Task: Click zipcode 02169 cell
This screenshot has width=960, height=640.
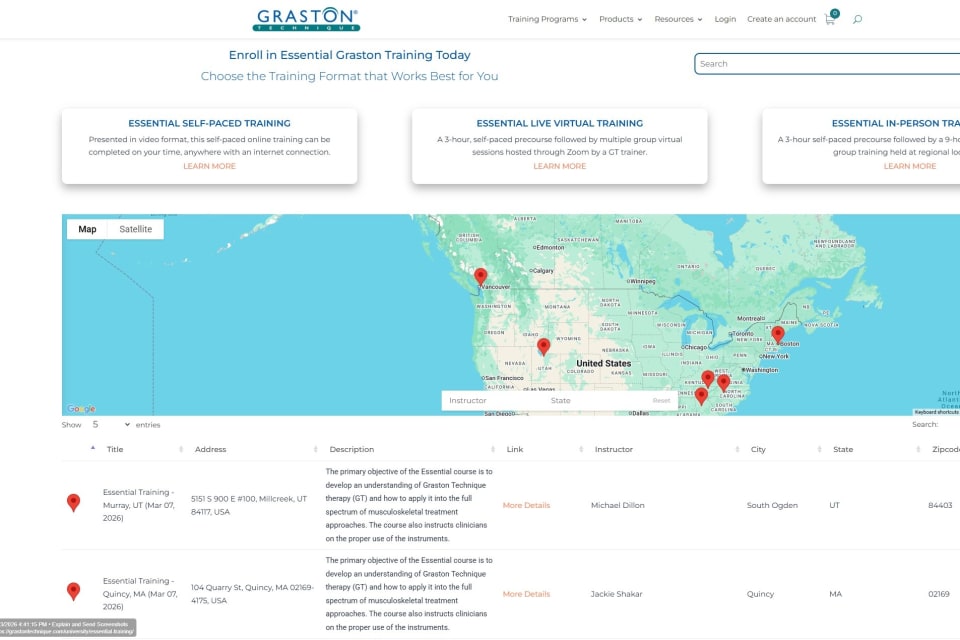Action: coord(939,594)
